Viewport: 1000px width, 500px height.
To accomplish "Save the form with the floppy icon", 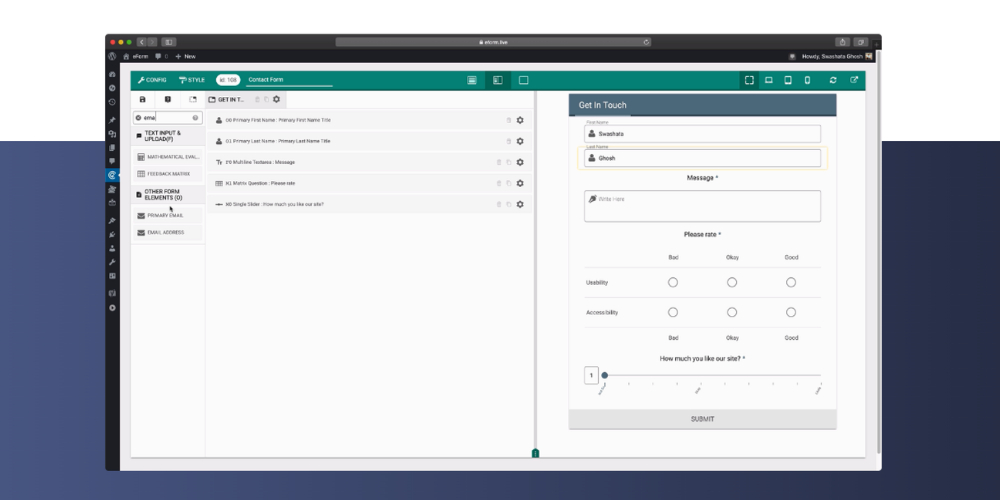I will pos(142,99).
